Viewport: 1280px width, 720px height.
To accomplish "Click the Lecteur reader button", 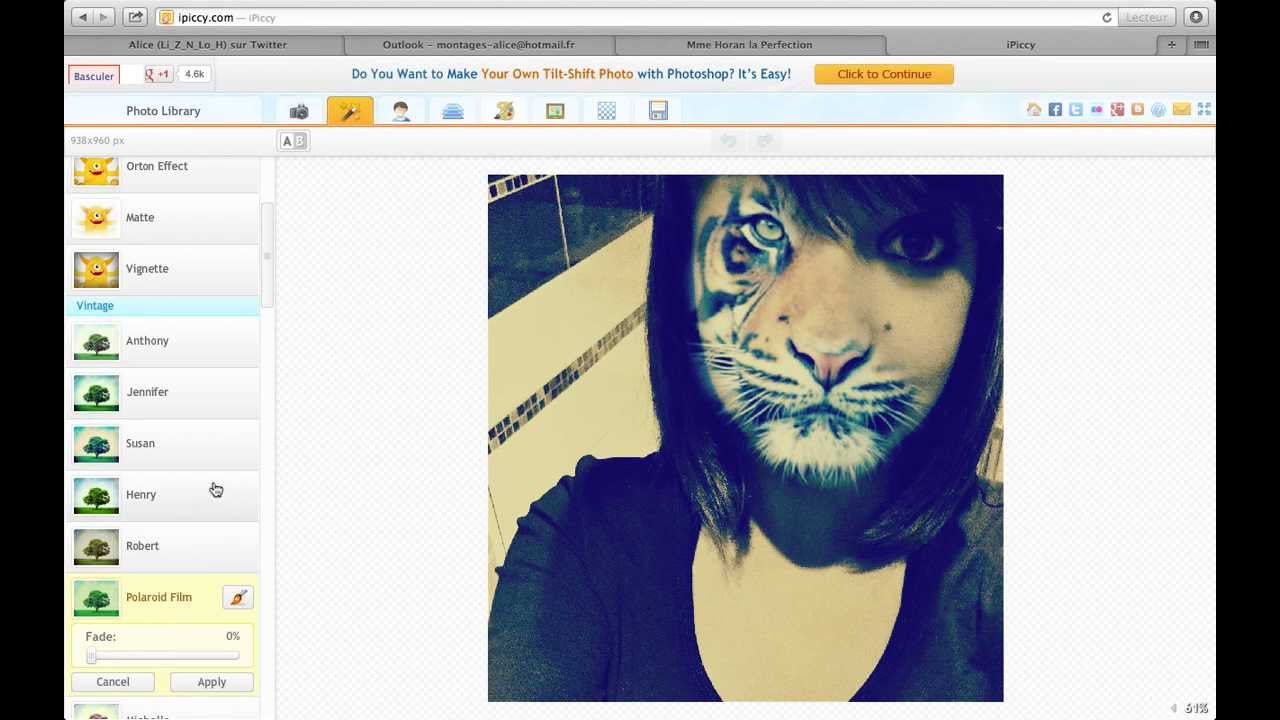I will pos(1146,17).
